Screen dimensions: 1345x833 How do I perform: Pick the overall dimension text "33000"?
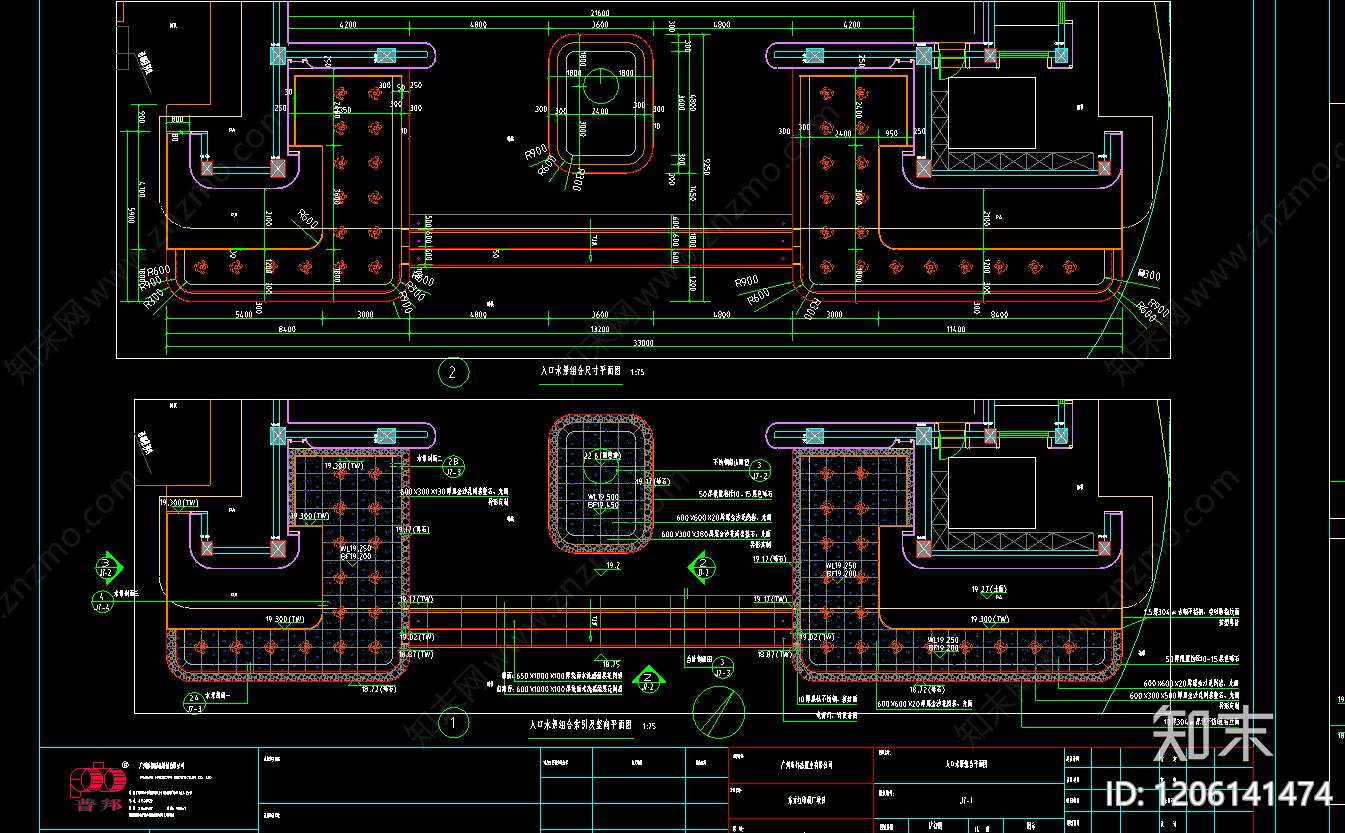[642, 343]
